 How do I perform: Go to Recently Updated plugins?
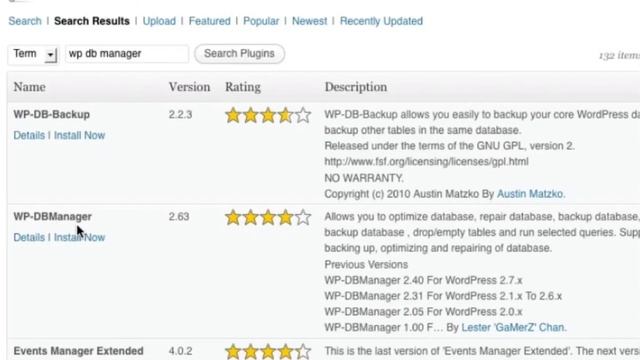coord(381,21)
